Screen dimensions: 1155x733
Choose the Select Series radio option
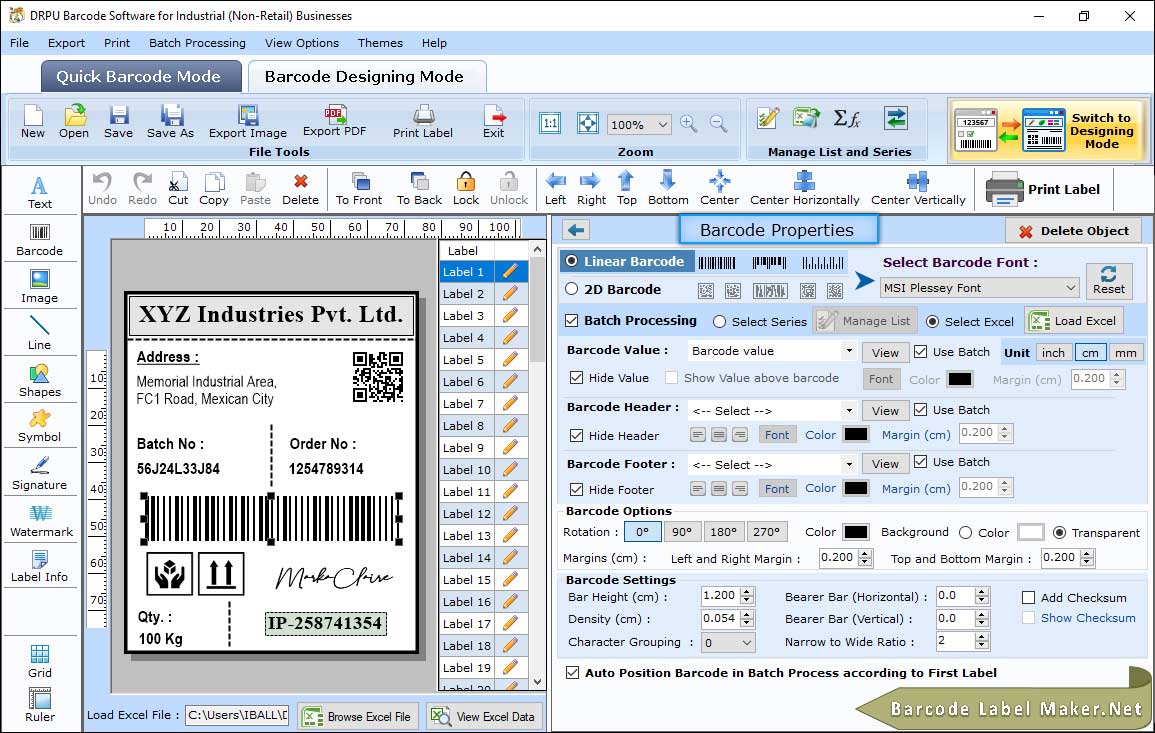click(x=720, y=322)
